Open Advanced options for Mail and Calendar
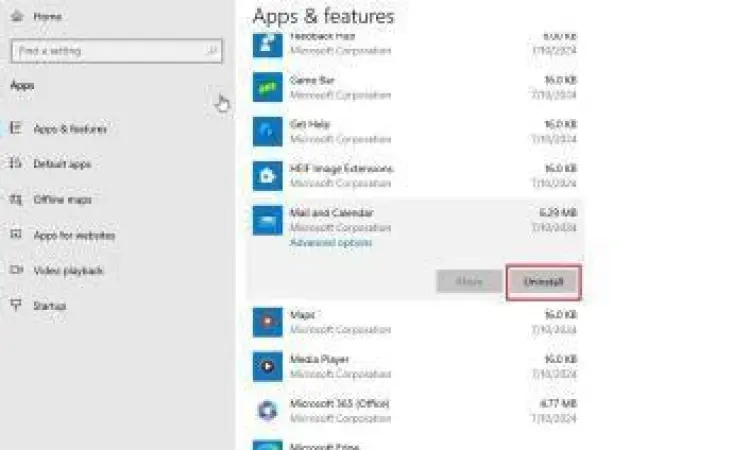 [331, 243]
